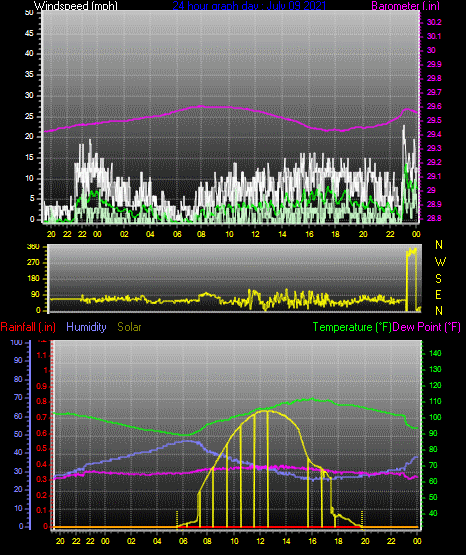
Task: Click the 06 time label under the bottom chart
Action: tap(183, 541)
